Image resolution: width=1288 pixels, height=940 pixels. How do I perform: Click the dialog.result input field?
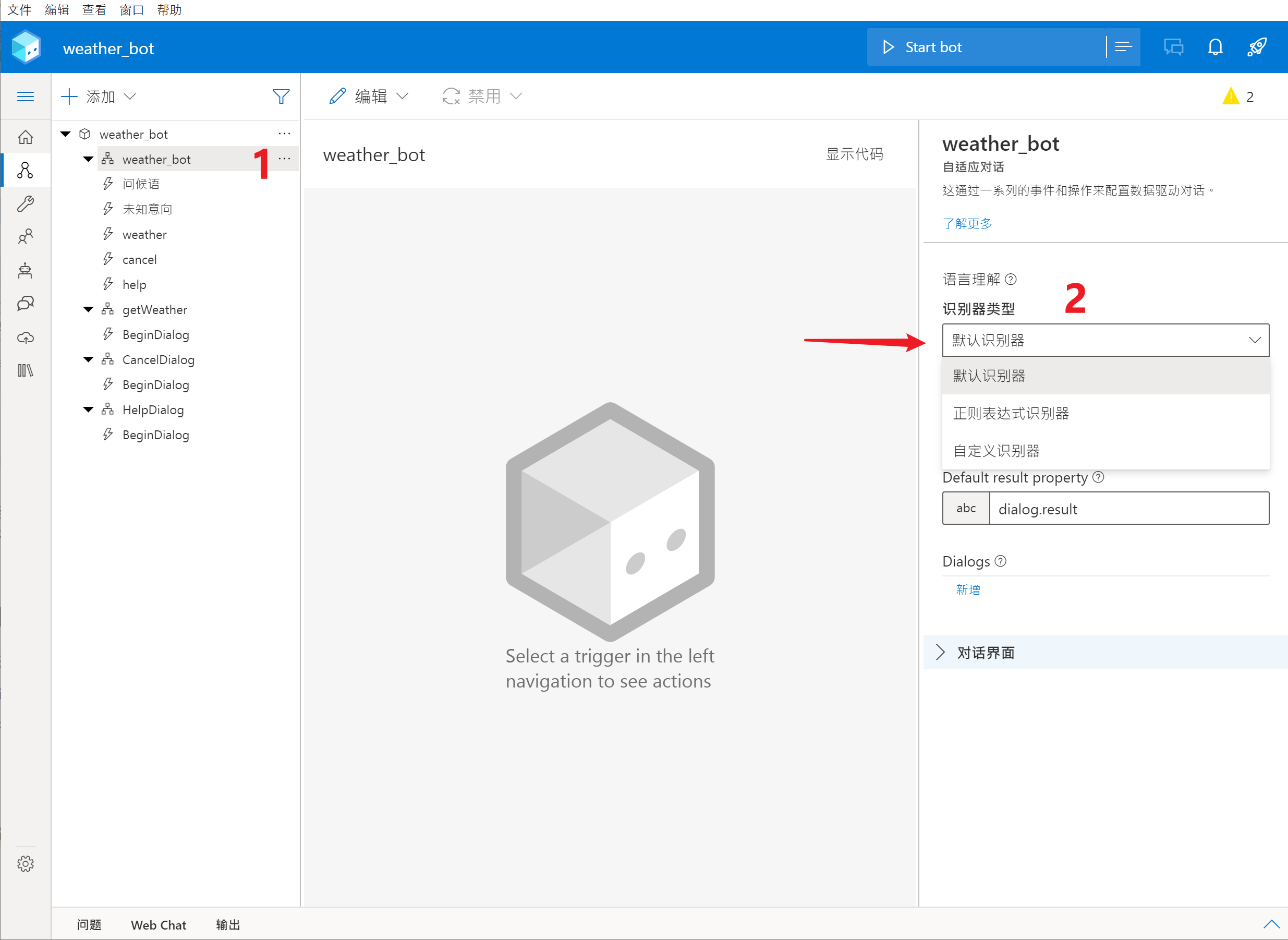(1128, 509)
